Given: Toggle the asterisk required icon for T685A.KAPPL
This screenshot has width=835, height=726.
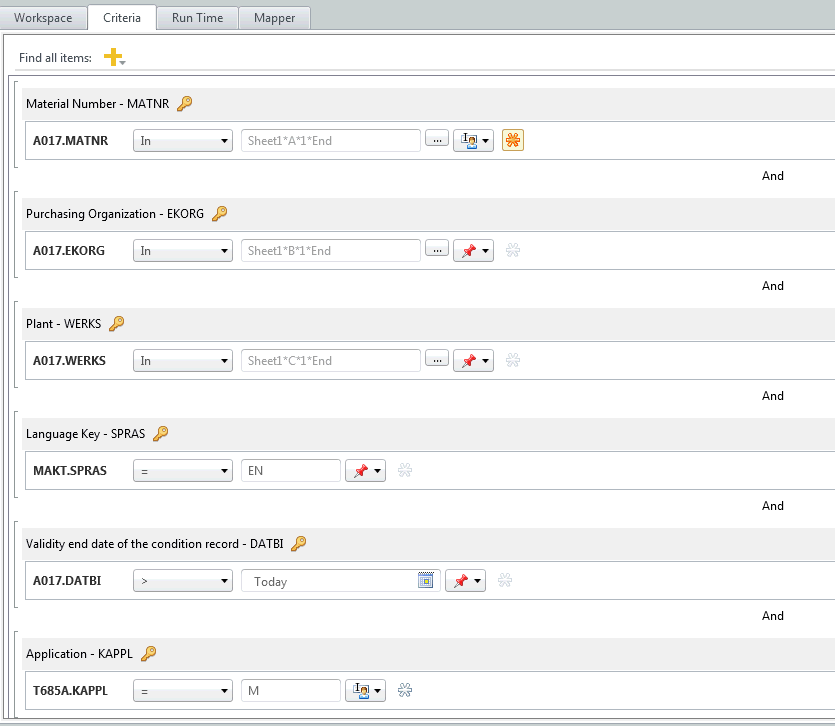Looking at the screenshot, I should 405,690.
